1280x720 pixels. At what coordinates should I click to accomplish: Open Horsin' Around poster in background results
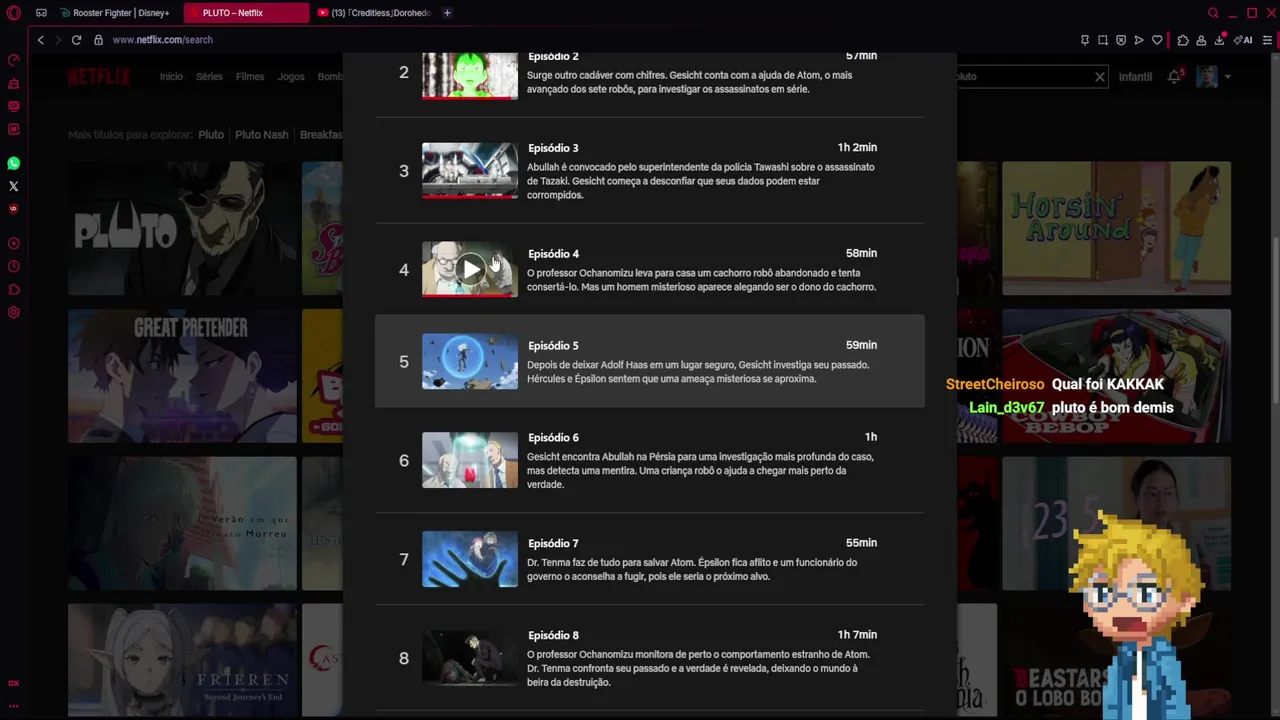coord(1116,229)
